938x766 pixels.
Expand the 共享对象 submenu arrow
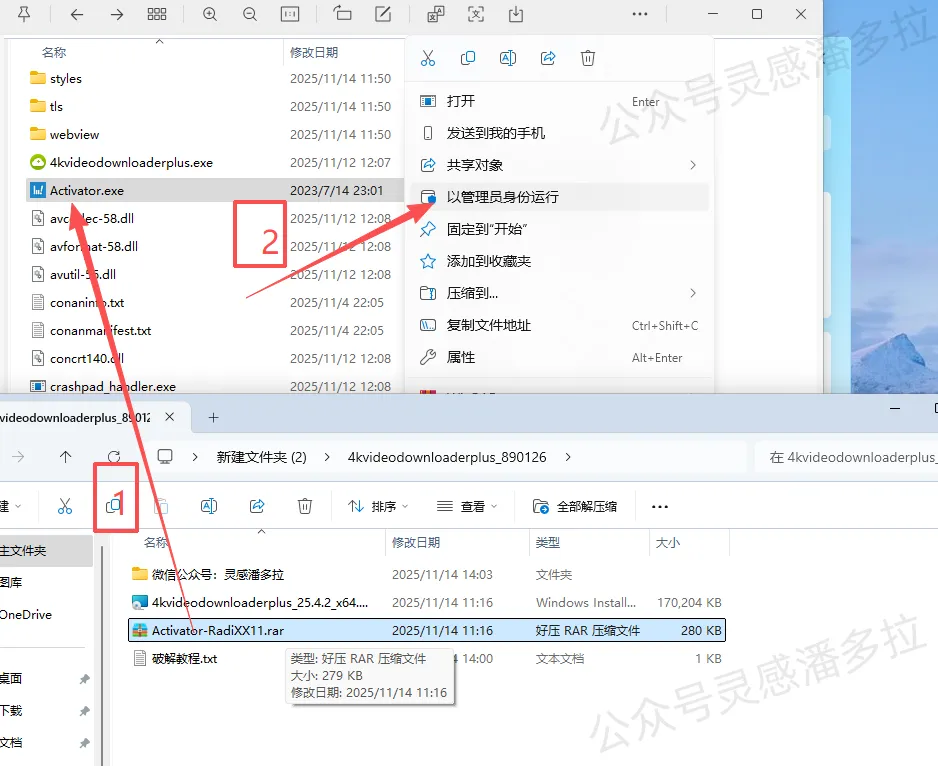(693, 165)
